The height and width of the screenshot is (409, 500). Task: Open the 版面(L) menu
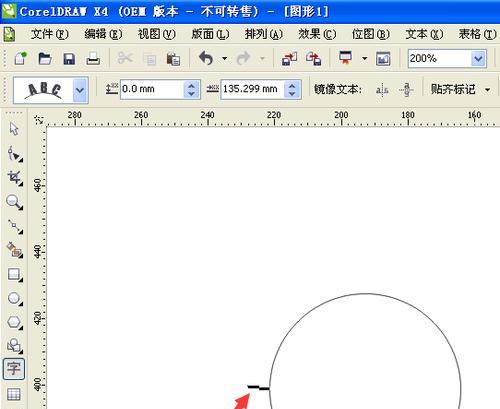(210, 34)
